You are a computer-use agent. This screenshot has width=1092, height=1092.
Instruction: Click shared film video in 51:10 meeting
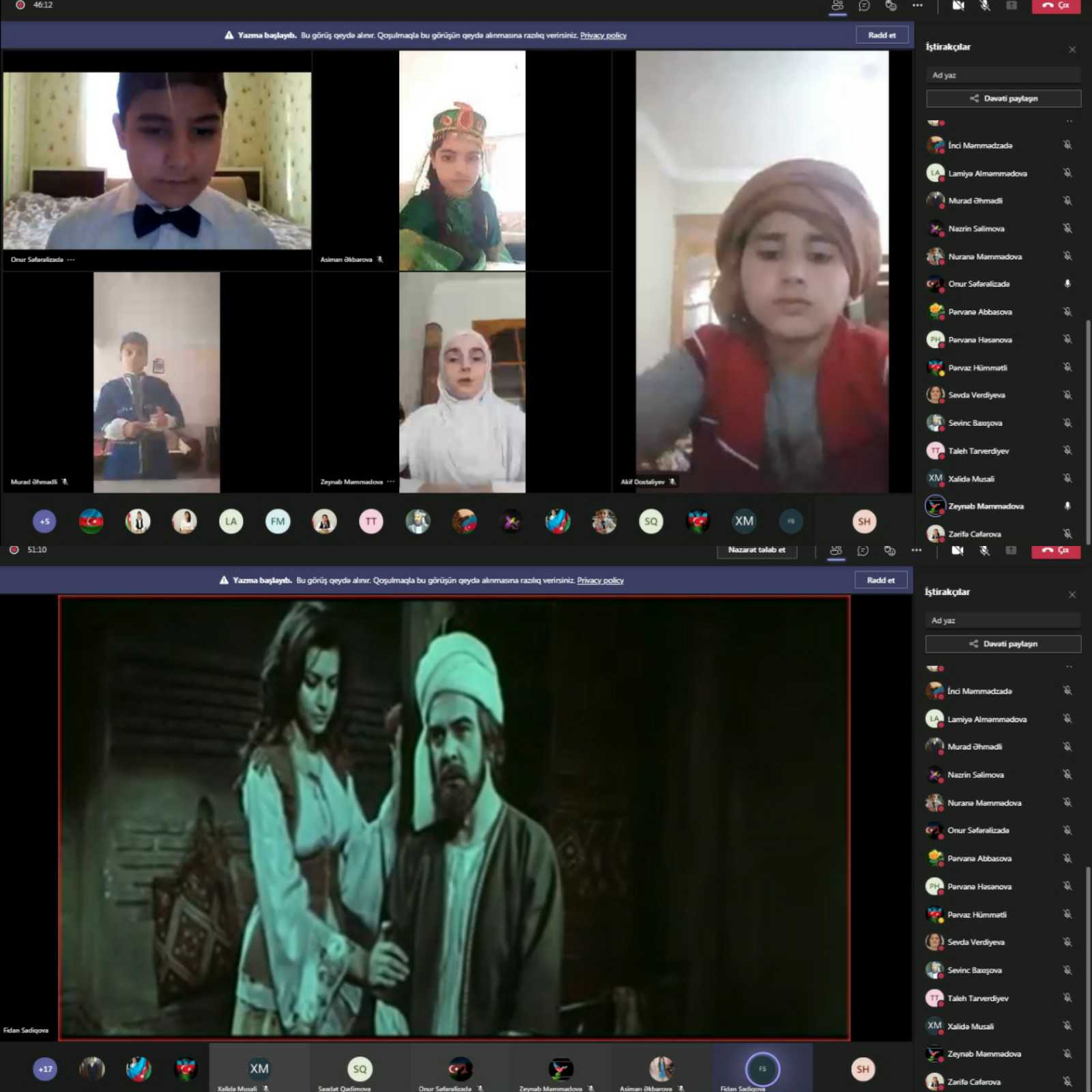coord(455,818)
